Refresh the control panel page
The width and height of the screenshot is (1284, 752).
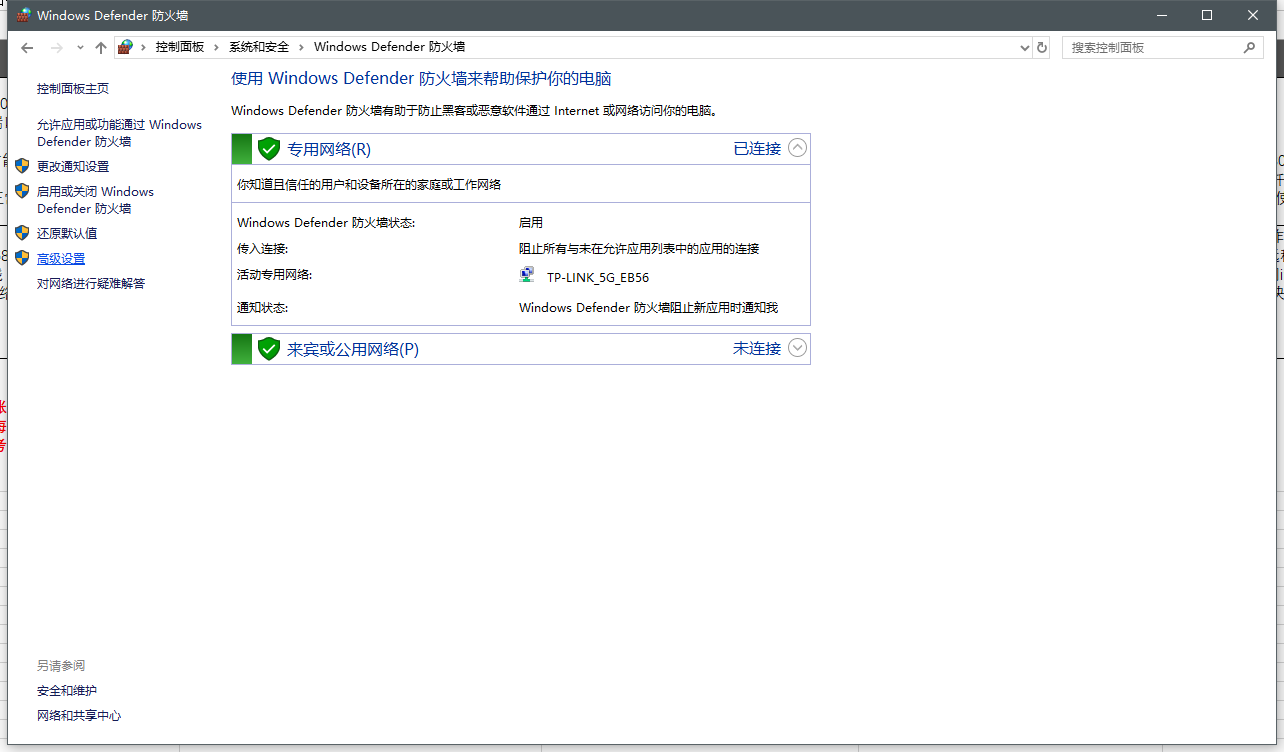point(1042,47)
